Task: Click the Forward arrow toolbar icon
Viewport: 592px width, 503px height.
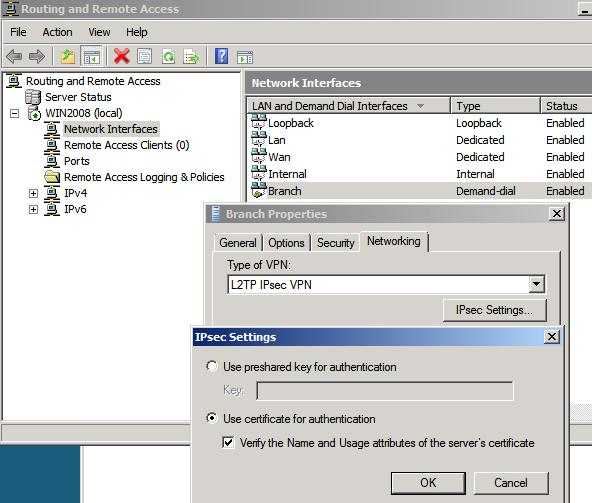Action: [37, 57]
